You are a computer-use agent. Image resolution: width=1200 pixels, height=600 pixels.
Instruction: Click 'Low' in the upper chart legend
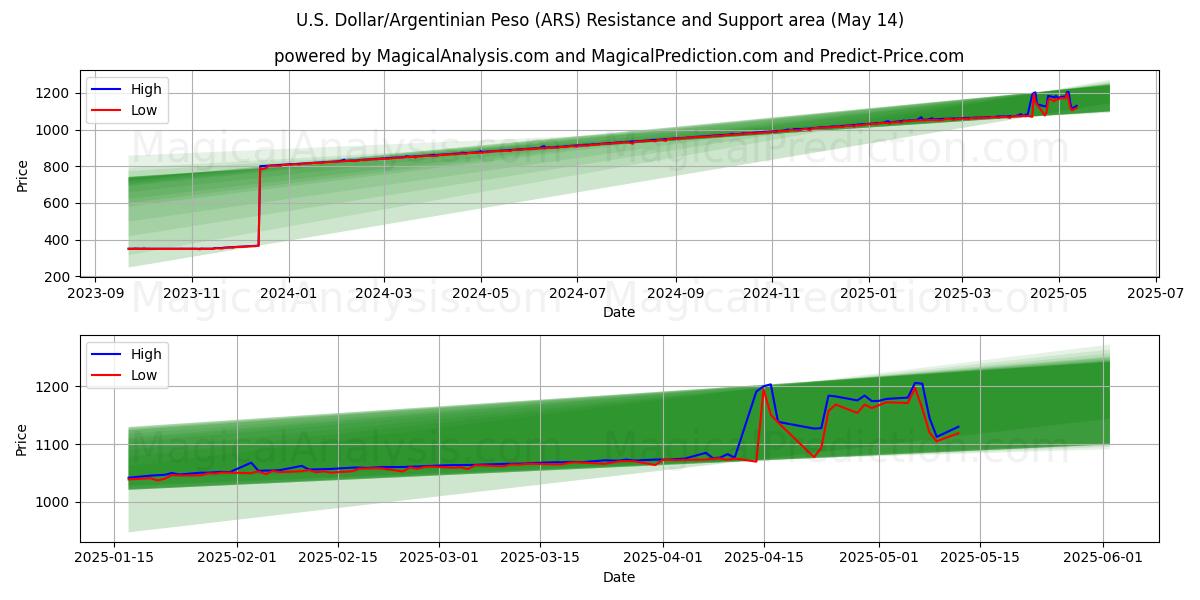point(144,110)
